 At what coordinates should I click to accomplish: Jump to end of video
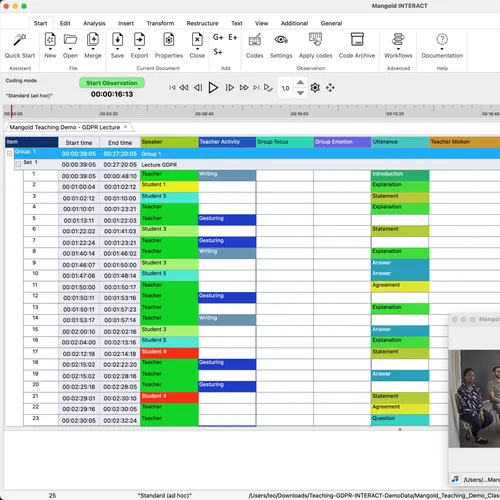click(x=256, y=88)
